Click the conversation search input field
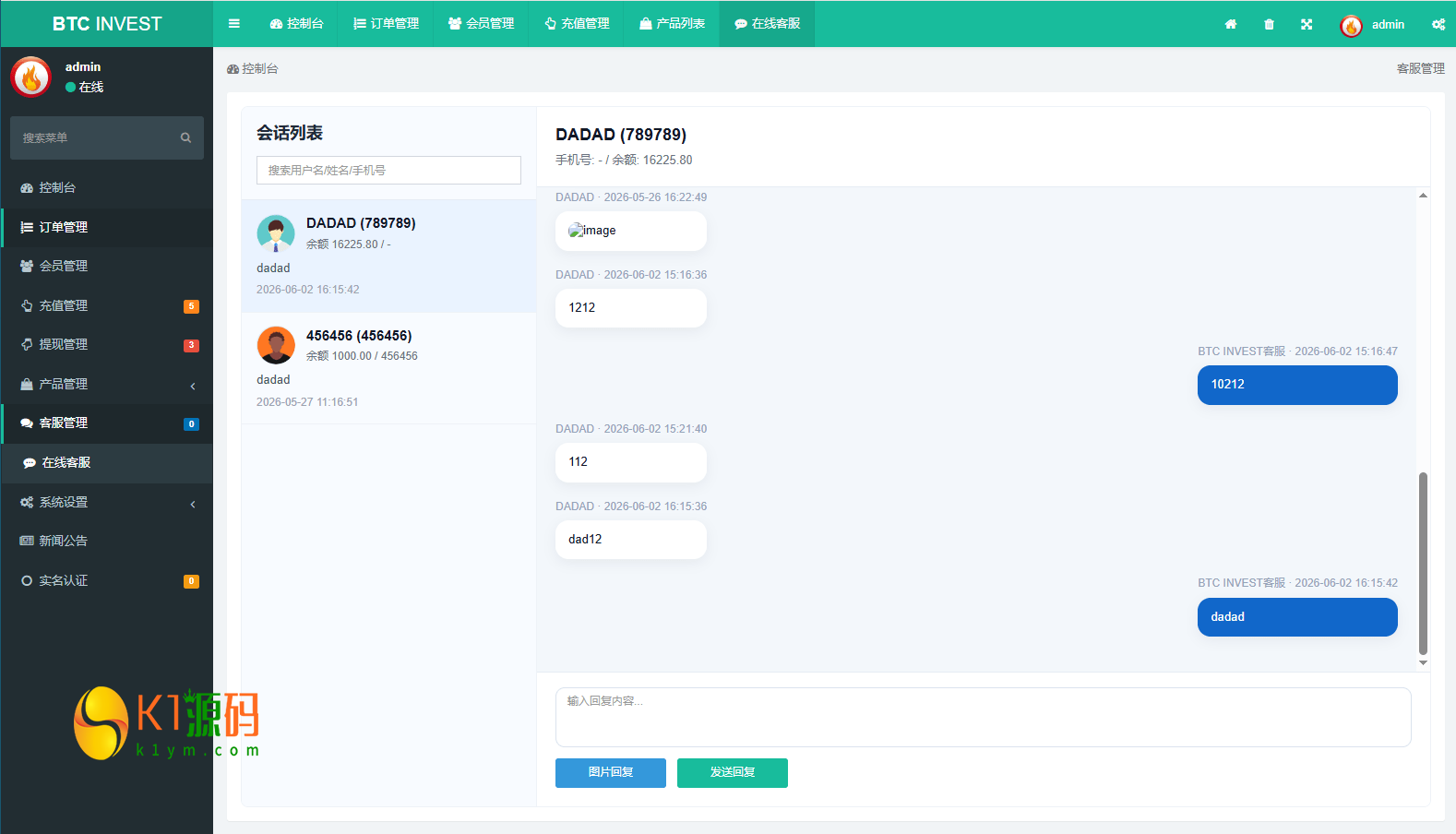The width and height of the screenshot is (1456, 834). (x=388, y=170)
